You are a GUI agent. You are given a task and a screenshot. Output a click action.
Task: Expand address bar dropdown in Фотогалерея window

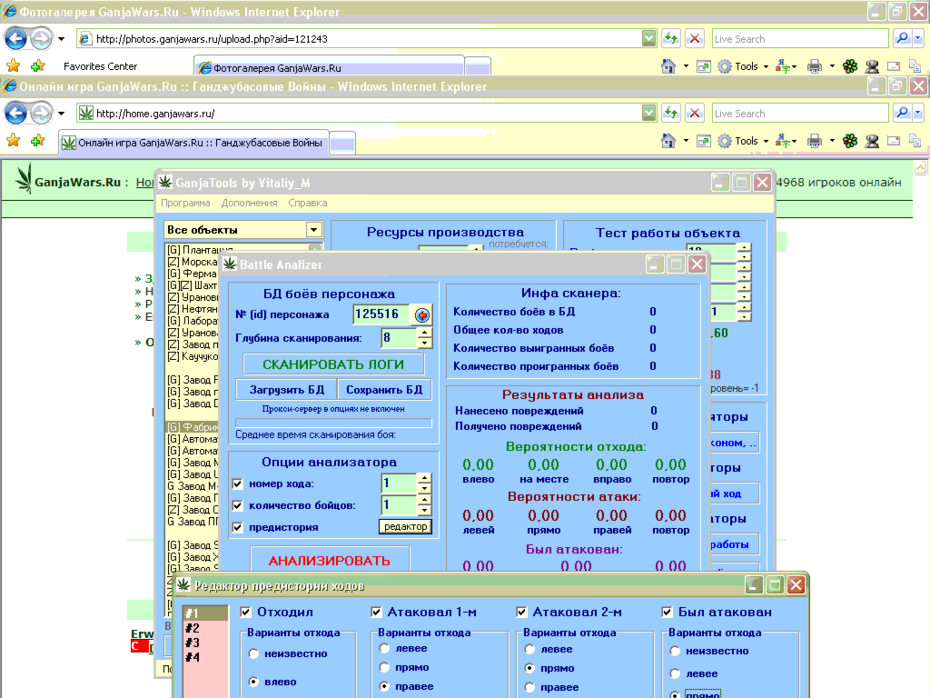point(649,39)
